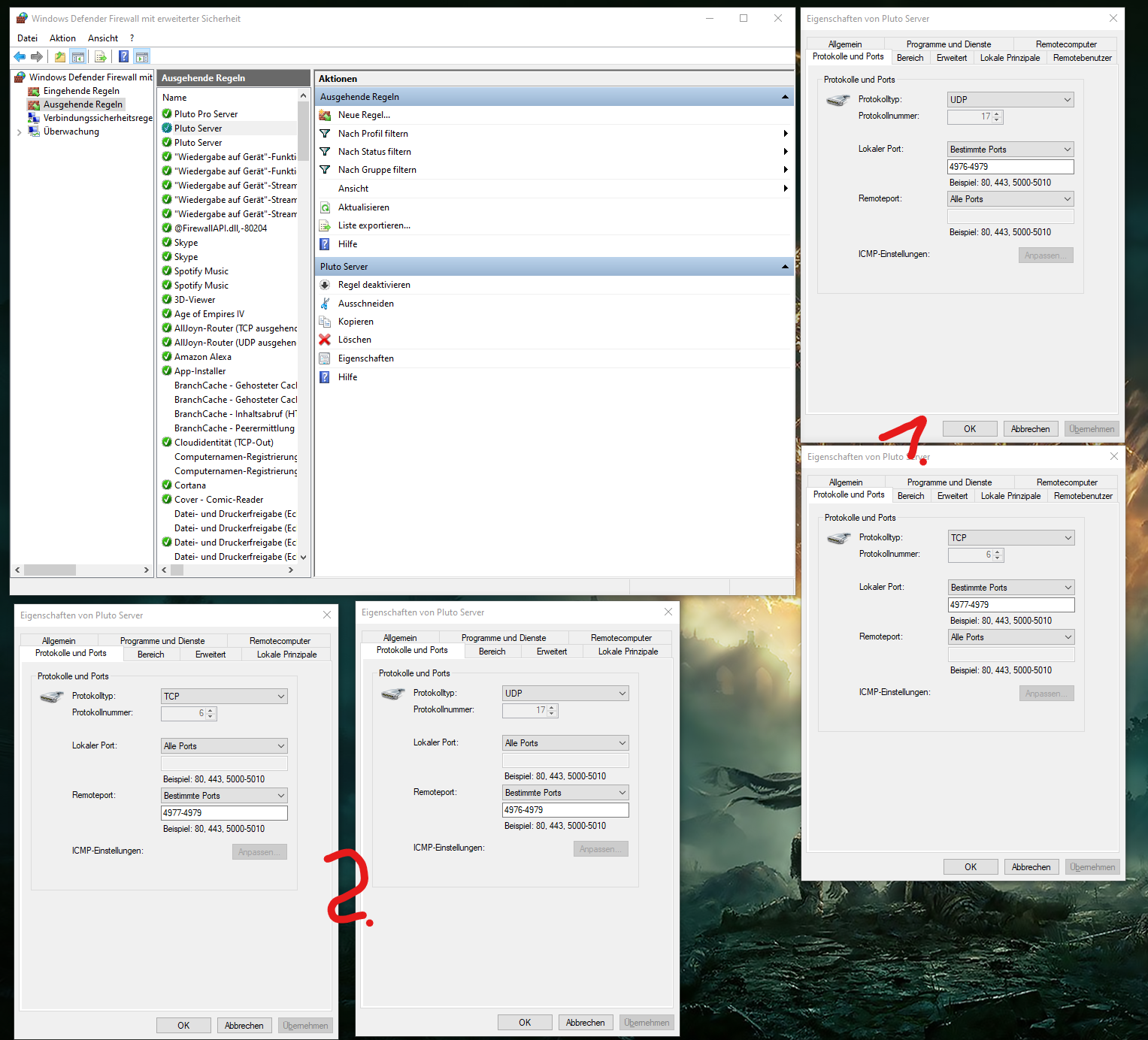Open the Aktion menu
Image resolution: width=1148 pixels, height=1040 pixels.
point(62,38)
